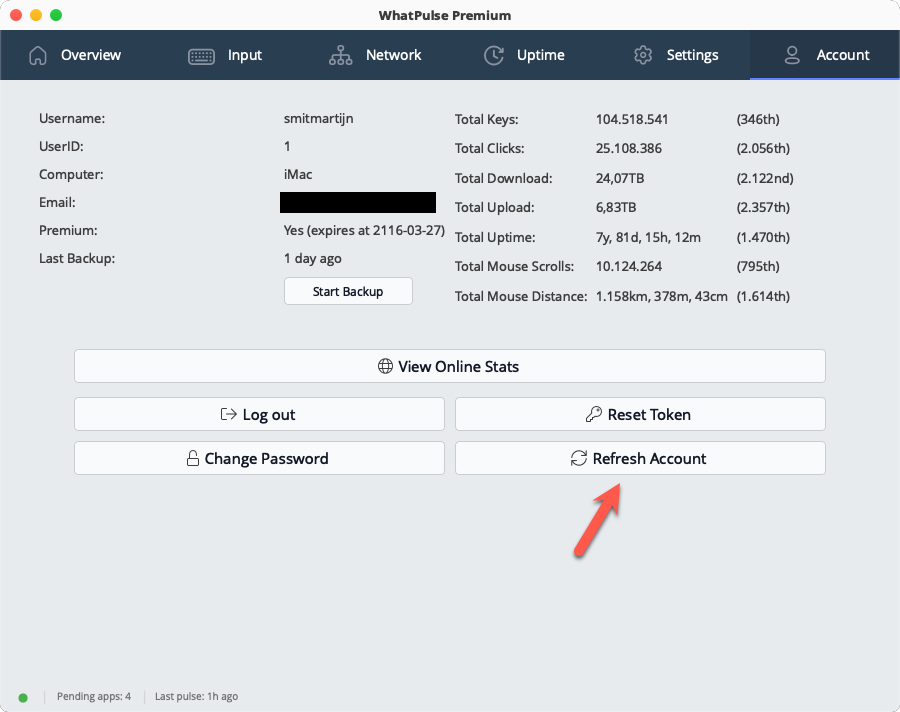Click the Input keyboard icon
This screenshot has height=712, width=900.
pos(201,56)
